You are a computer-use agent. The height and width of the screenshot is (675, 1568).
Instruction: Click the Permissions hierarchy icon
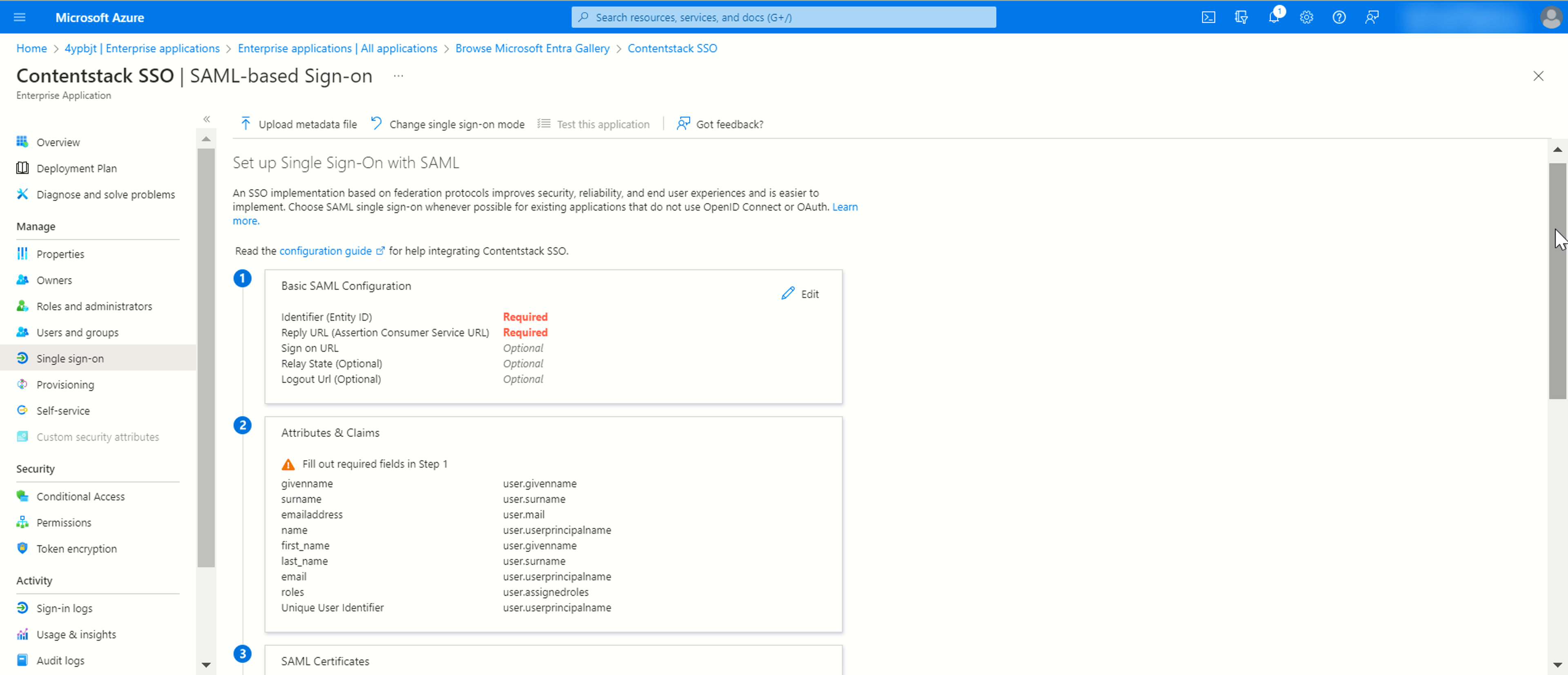[22, 522]
